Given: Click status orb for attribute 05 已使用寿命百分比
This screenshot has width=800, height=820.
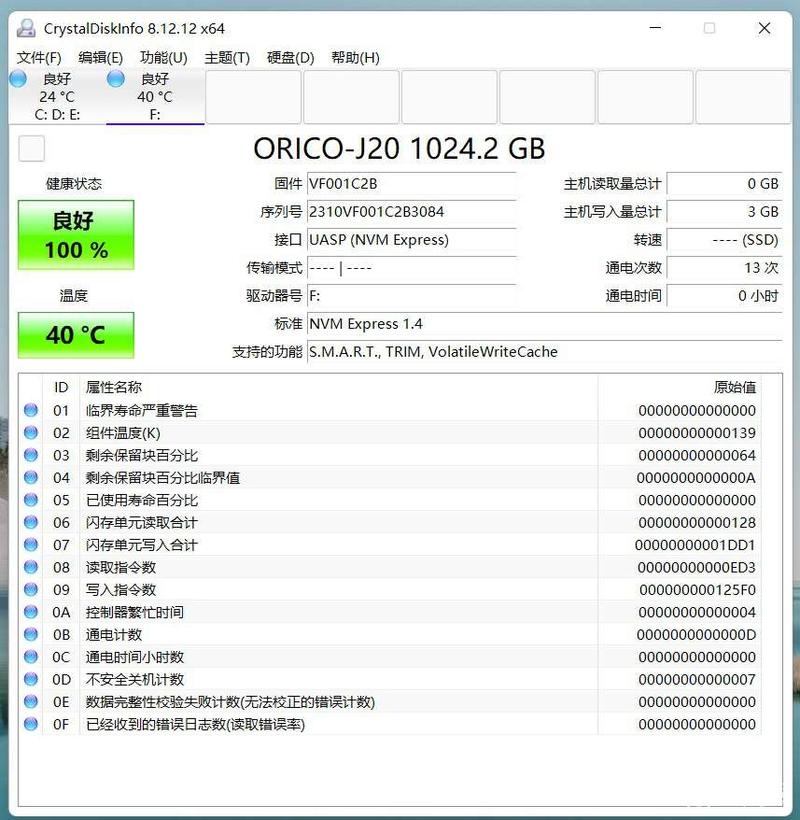Looking at the screenshot, I should 31,500.
